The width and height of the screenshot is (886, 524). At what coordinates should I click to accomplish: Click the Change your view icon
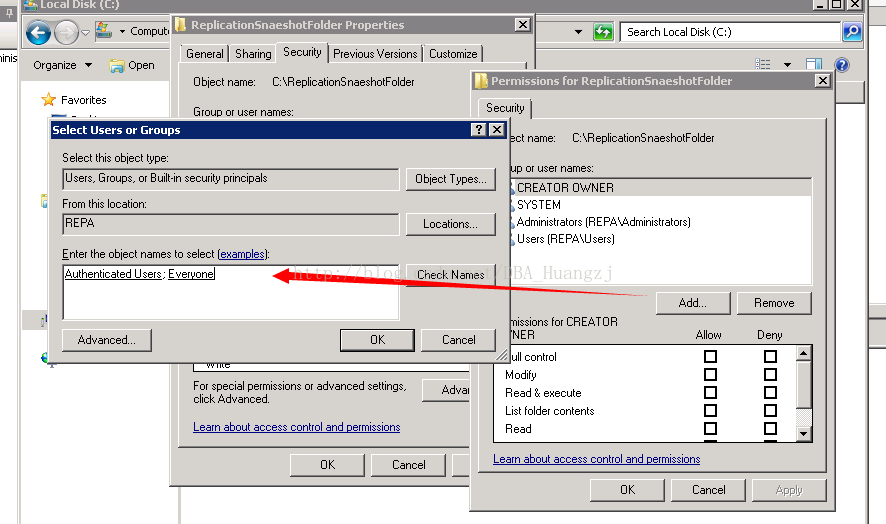(763, 64)
